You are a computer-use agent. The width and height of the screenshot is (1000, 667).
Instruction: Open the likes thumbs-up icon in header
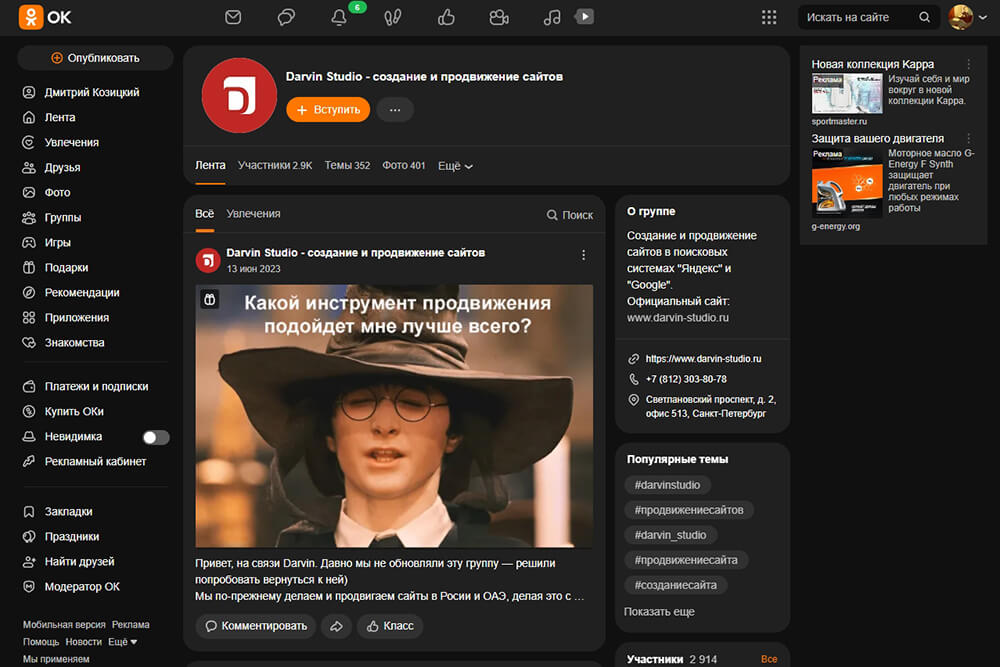(446, 17)
